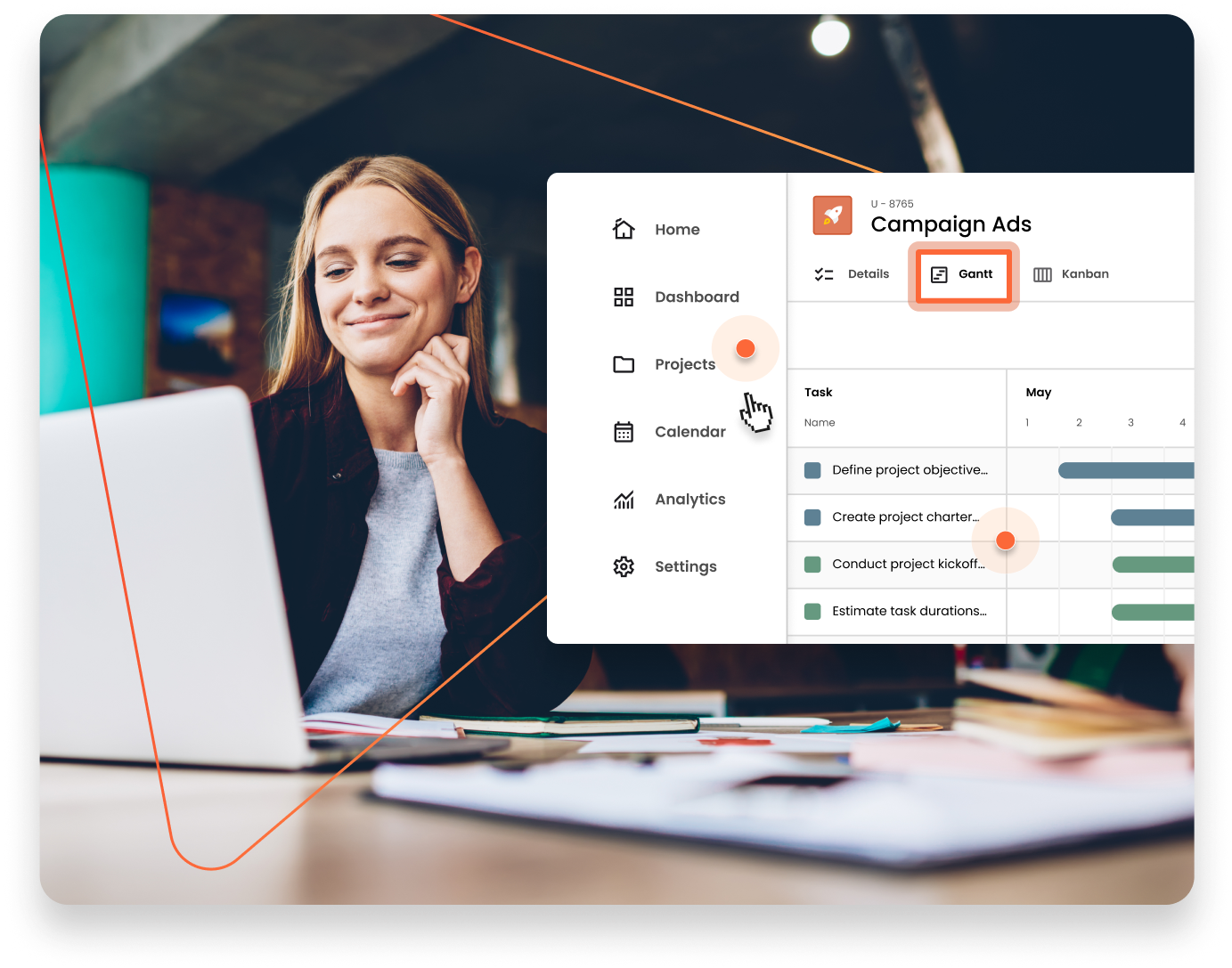Click the Analytics chart icon
1232x968 pixels.
(x=624, y=499)
